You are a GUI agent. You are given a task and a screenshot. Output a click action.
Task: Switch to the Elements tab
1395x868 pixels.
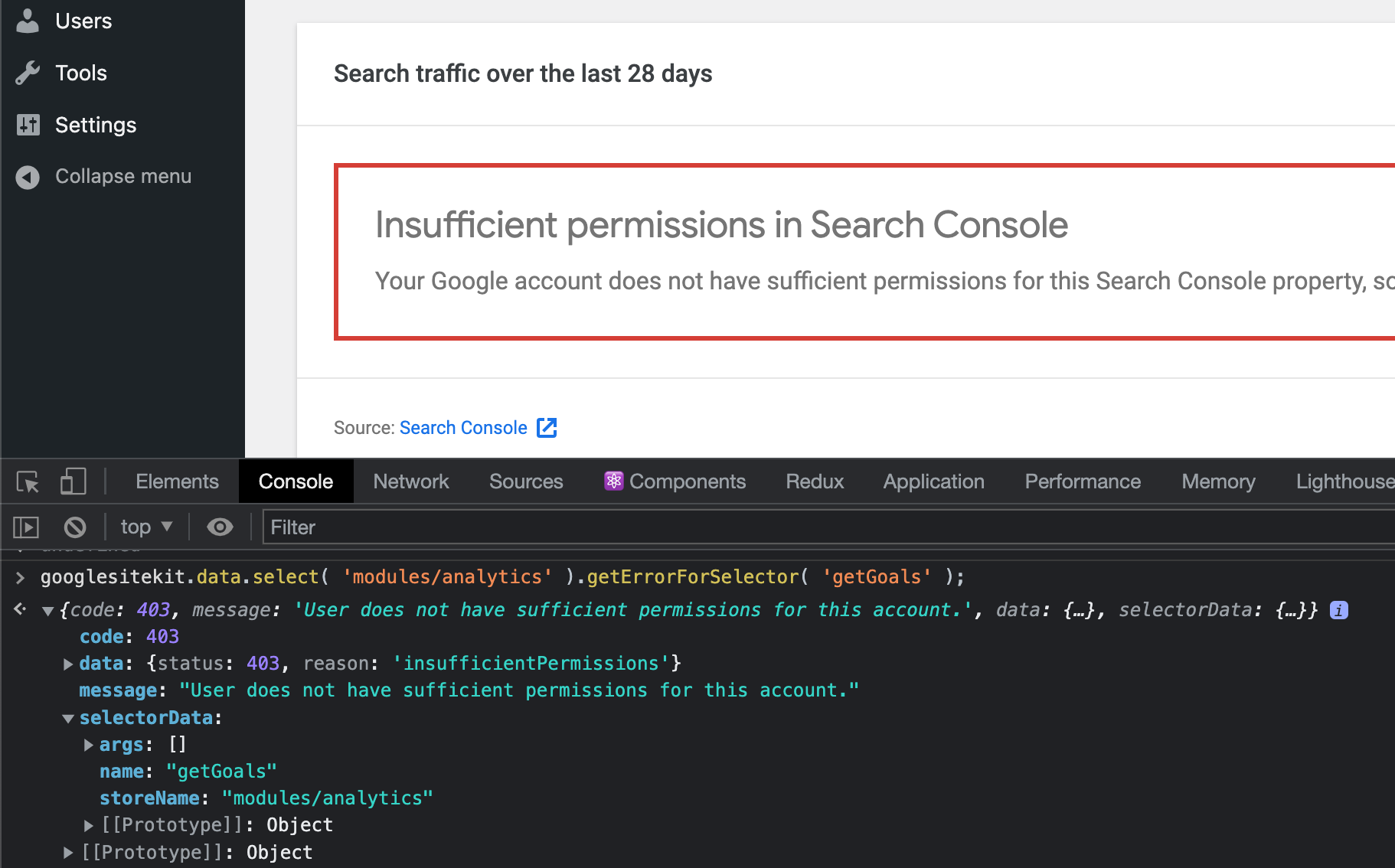(x=177, y=481)
